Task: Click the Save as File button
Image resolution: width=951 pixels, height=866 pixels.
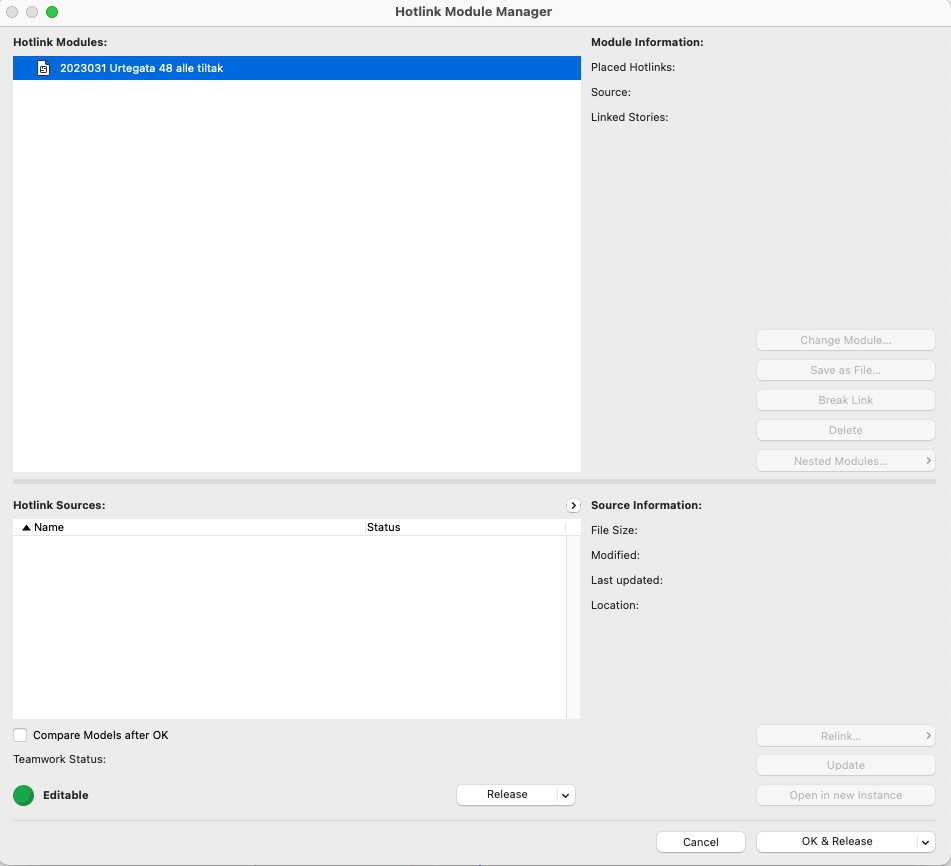Action: point(845,370)
